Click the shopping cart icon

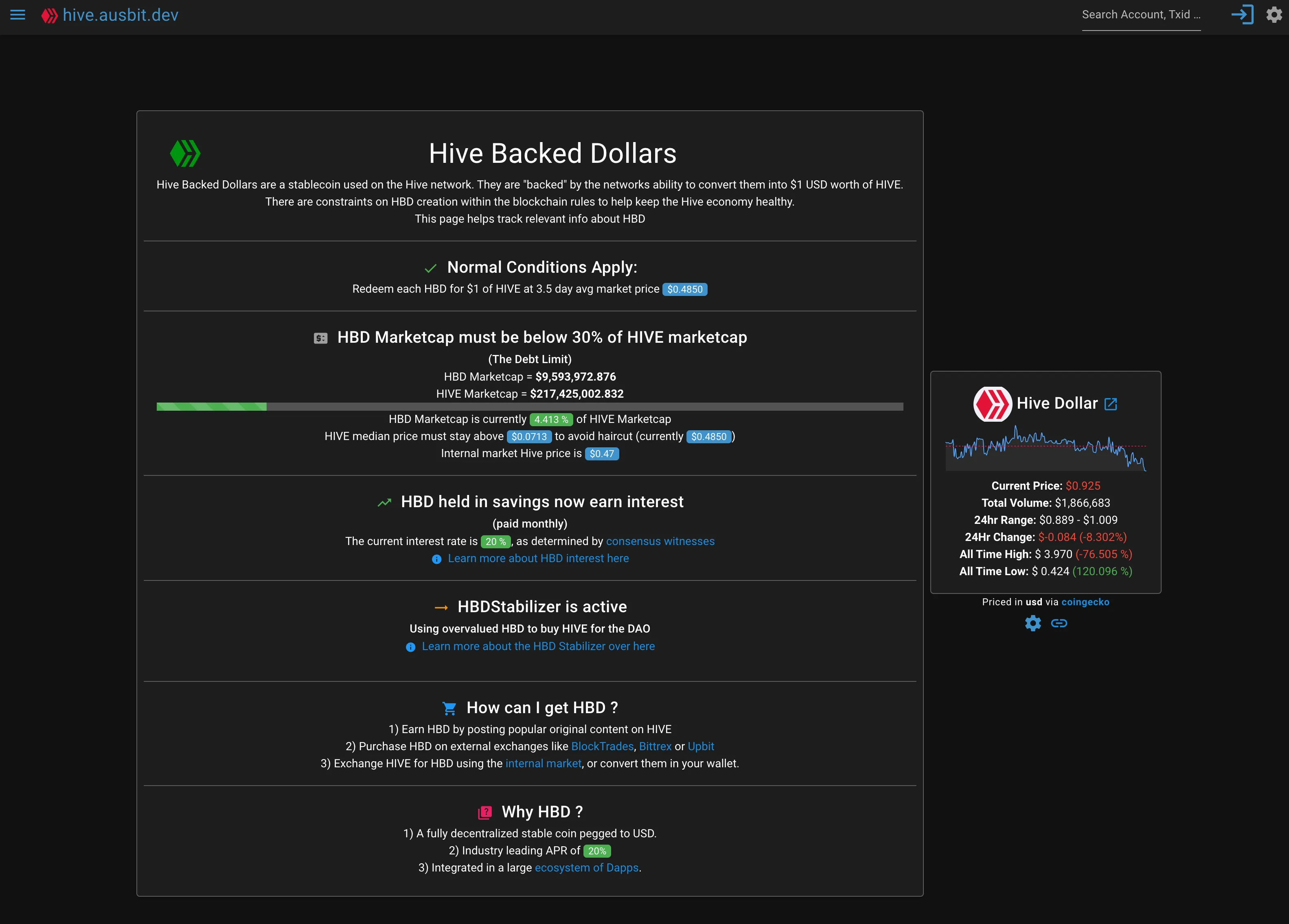click(x=449, y=708)
